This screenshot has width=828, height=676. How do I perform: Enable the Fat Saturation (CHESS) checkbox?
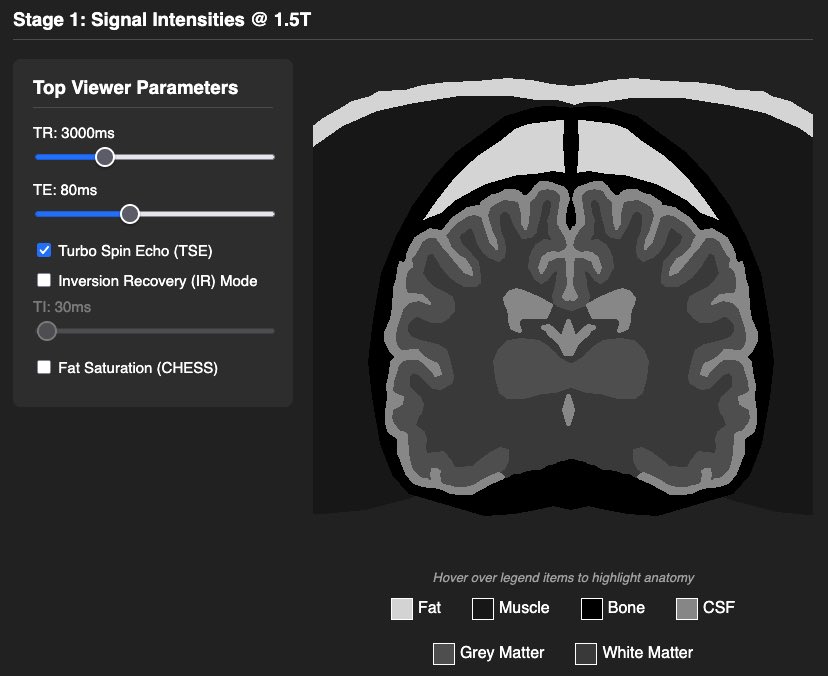click(44, 367)
